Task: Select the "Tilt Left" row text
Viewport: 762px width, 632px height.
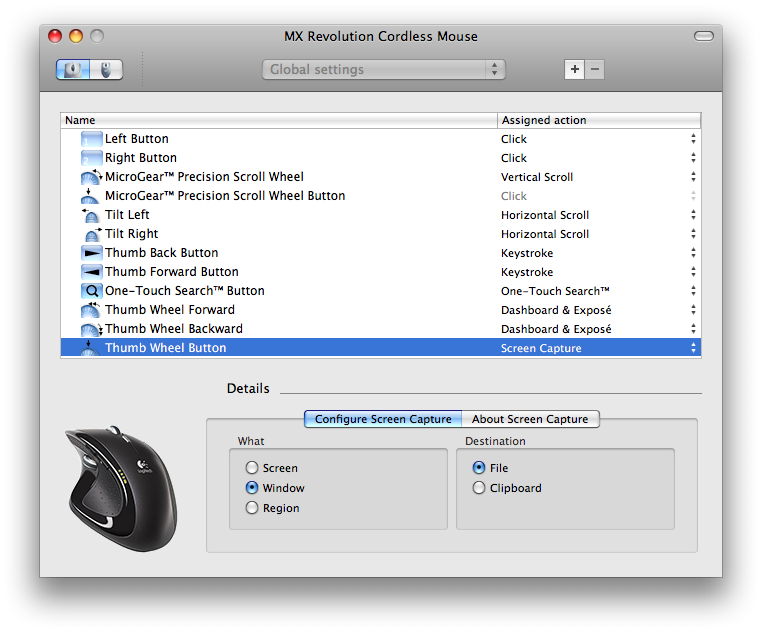Action: tap(127, 215)
